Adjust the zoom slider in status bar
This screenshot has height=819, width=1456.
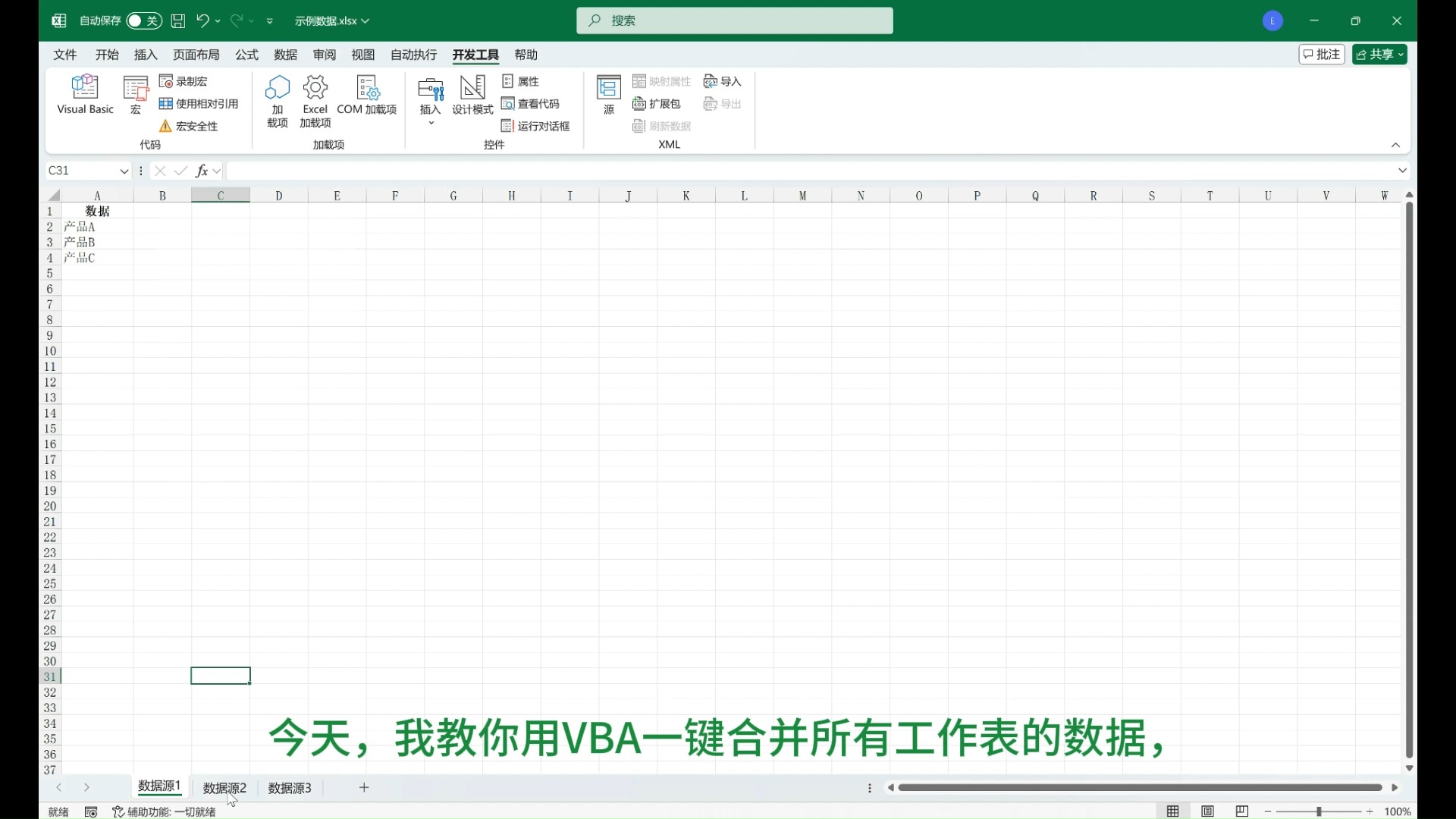pos(1319,811)
